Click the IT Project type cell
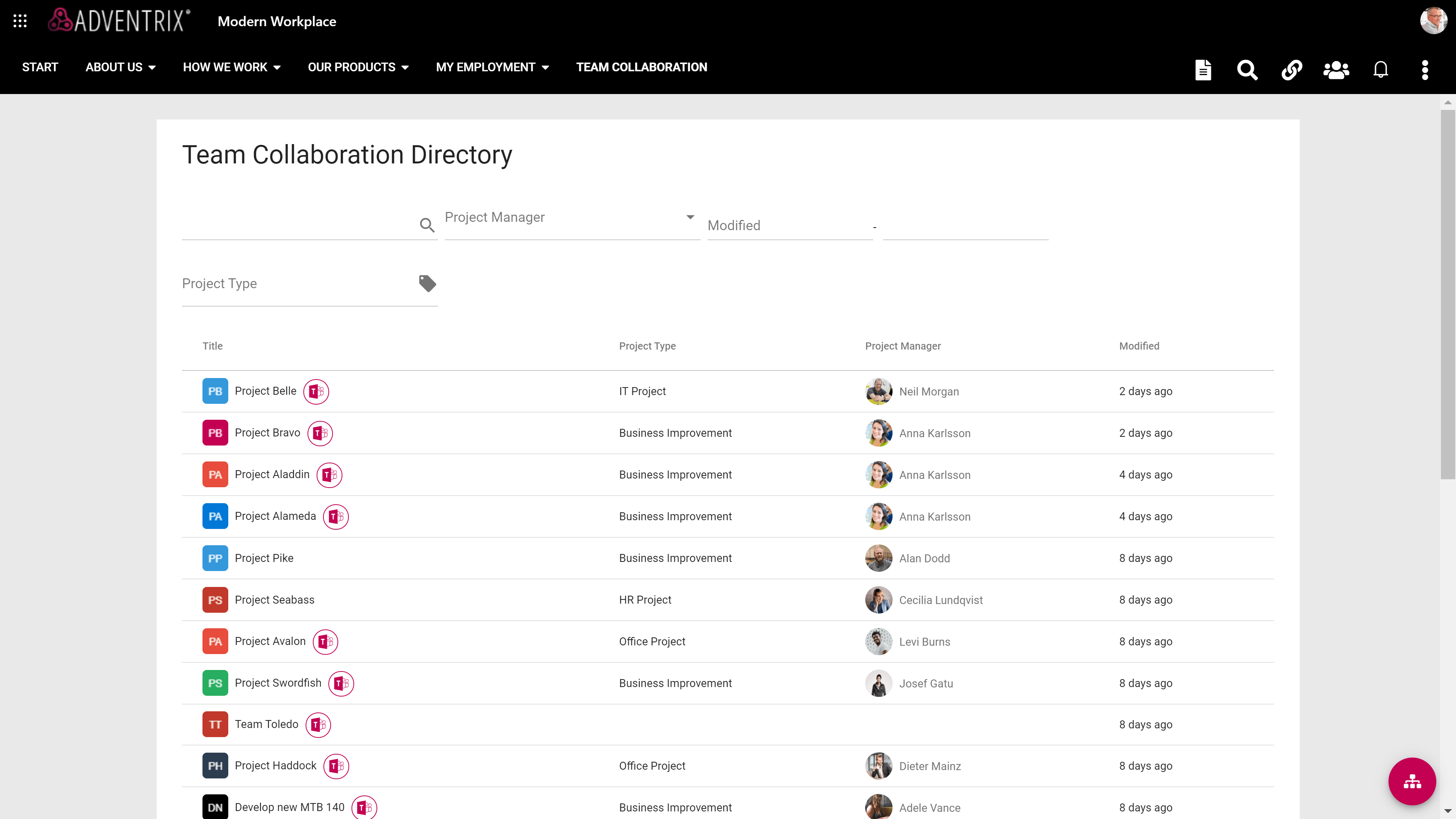1456x819 pixels. point(642,391)
